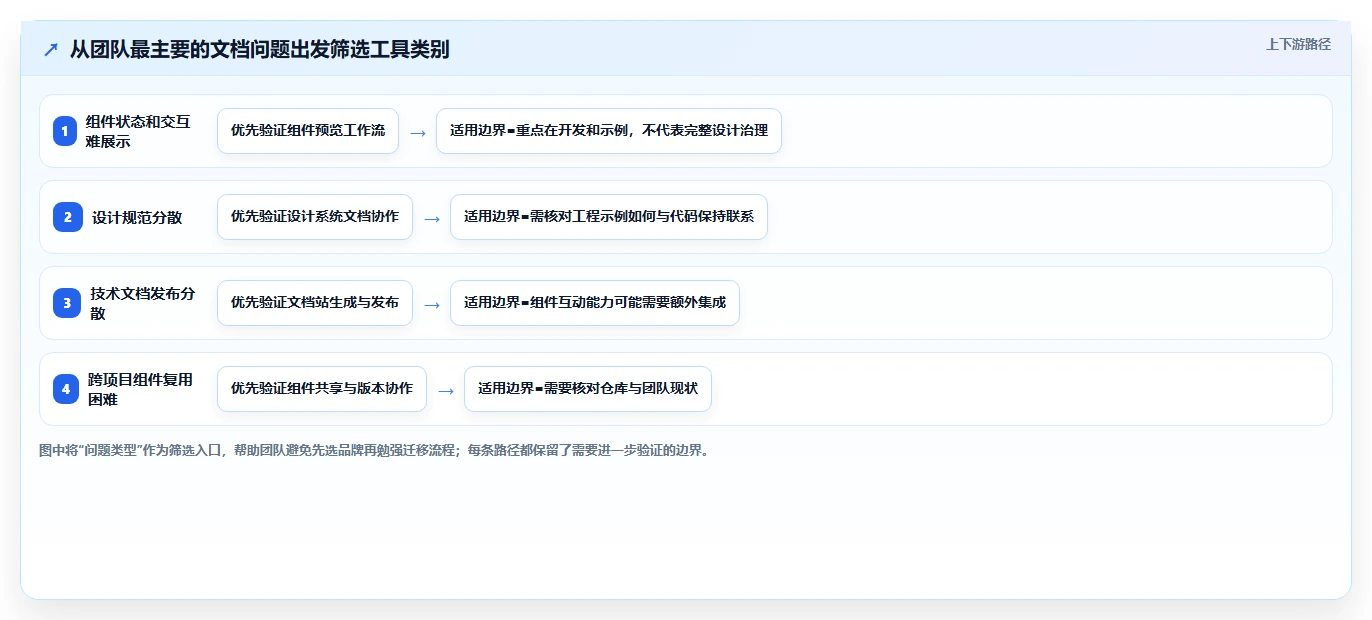Click the 需核对工程示例 boundary box

tap(609, 217)
